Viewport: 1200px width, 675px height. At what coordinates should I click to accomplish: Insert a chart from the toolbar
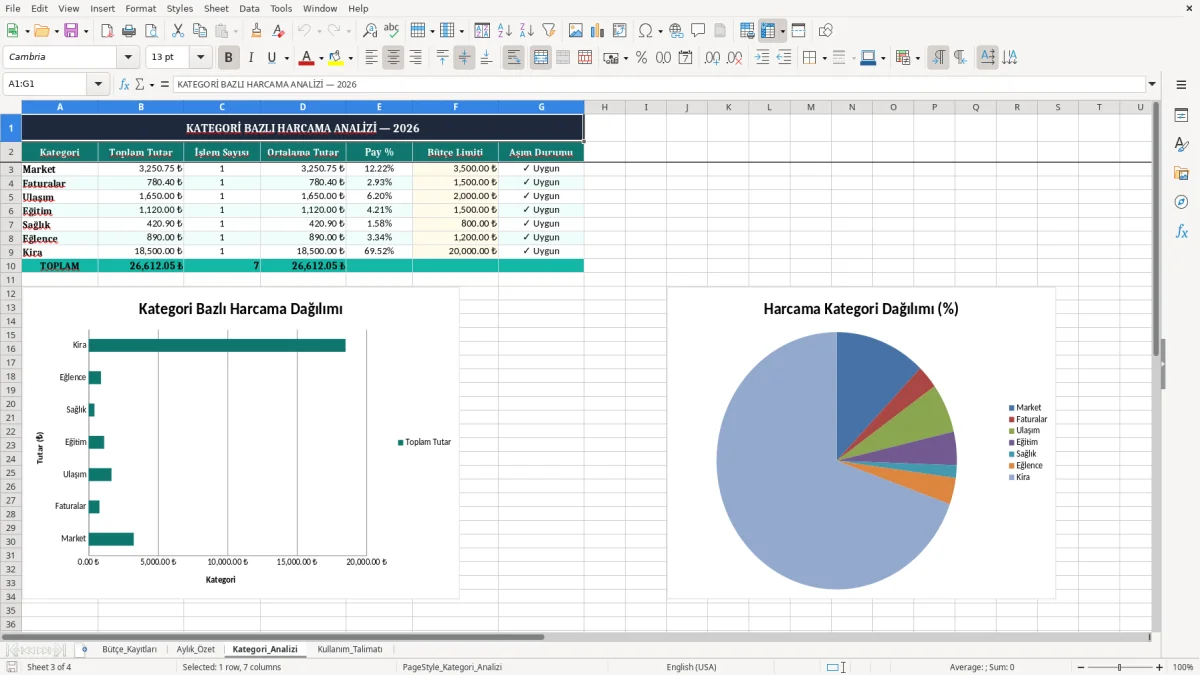pos(598,31)
